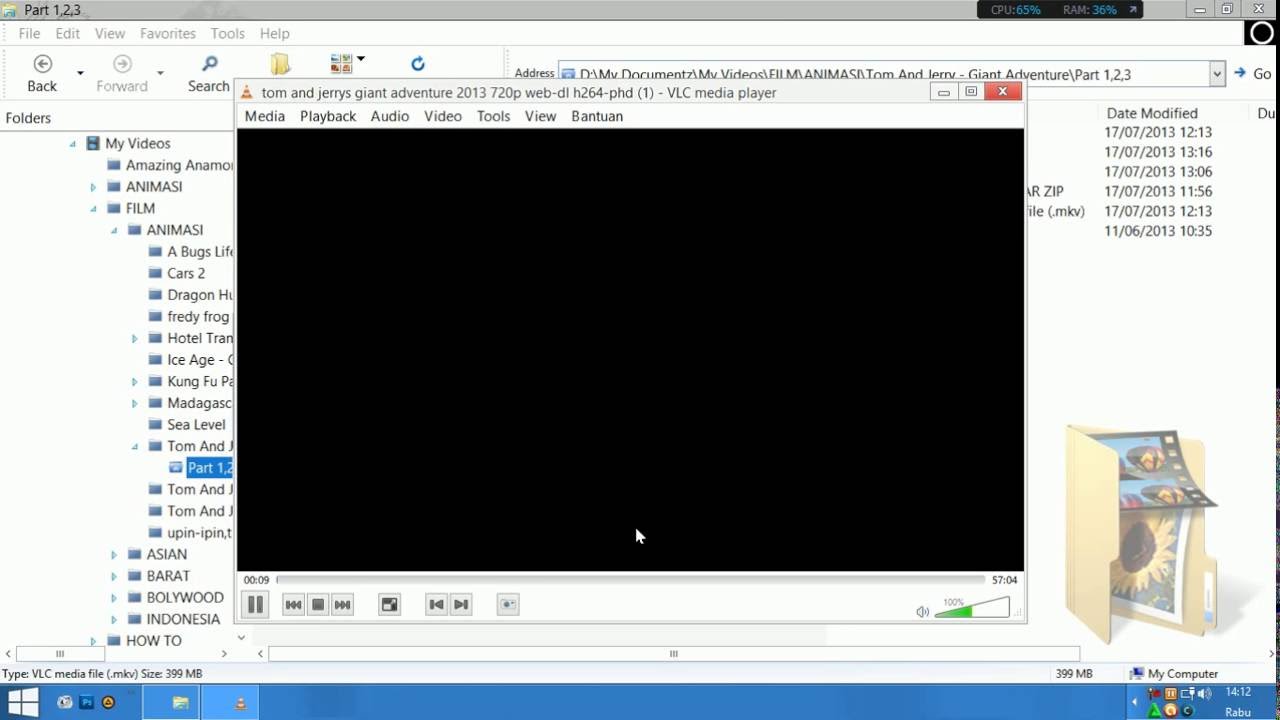1280x720 pixels.
Task: Open VLC Video menu
Action: 443,116
